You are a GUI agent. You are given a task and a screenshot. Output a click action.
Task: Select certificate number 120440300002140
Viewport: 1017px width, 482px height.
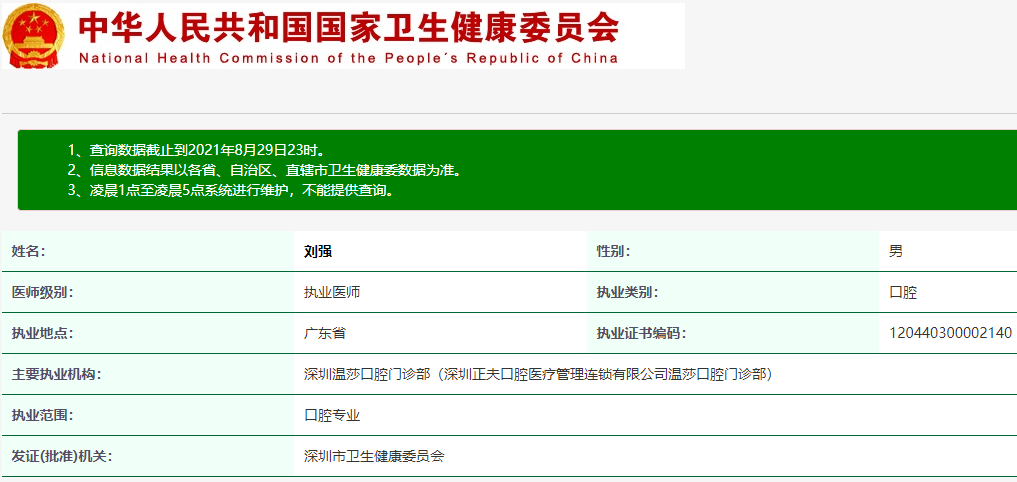pyautogui.click(x=950, y=334)
